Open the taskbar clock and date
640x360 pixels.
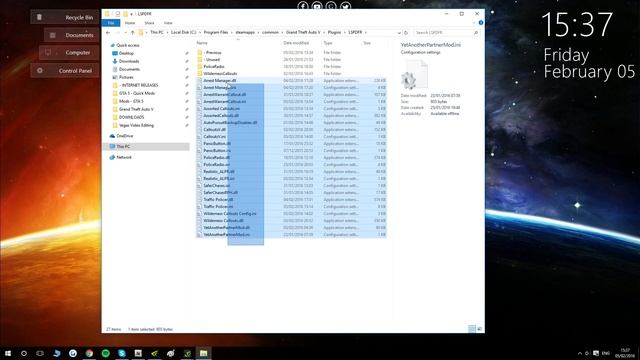[624, 353]
